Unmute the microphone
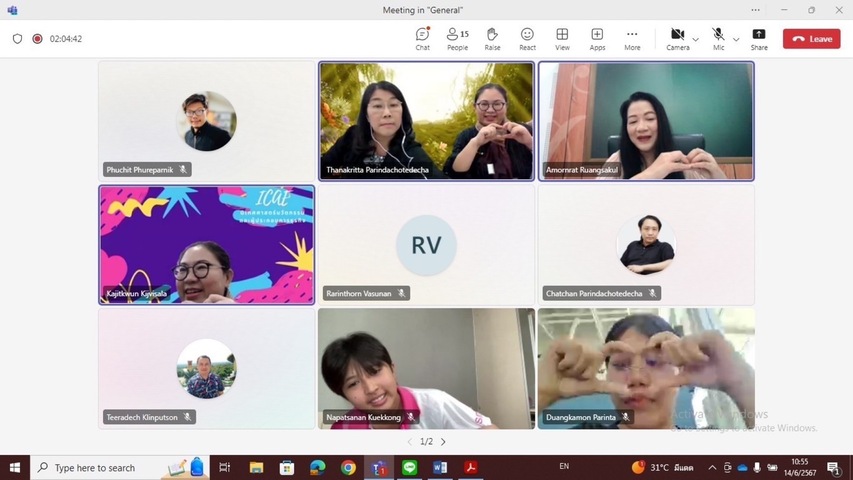Viewport: 853px width, 480px height. [718, 38]
